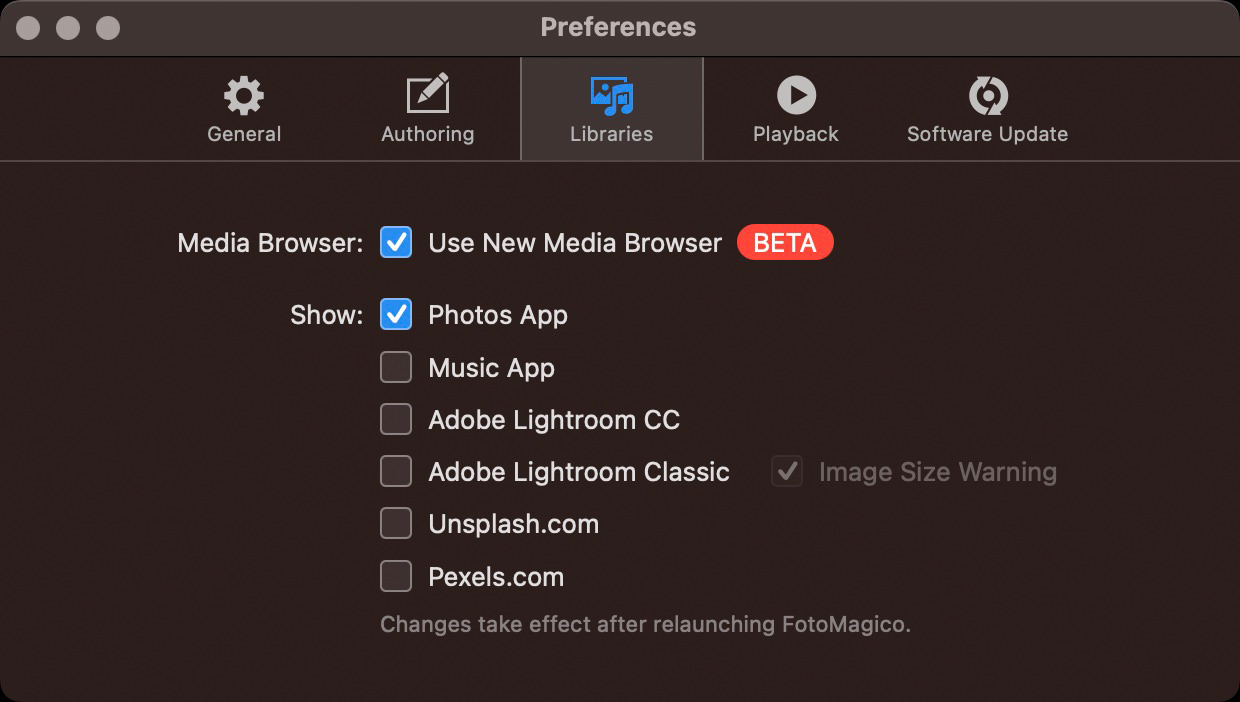Minimize the Preferences window
Image resolution: width=1240 pixels, height=702 pixels.
pos(68,28)
